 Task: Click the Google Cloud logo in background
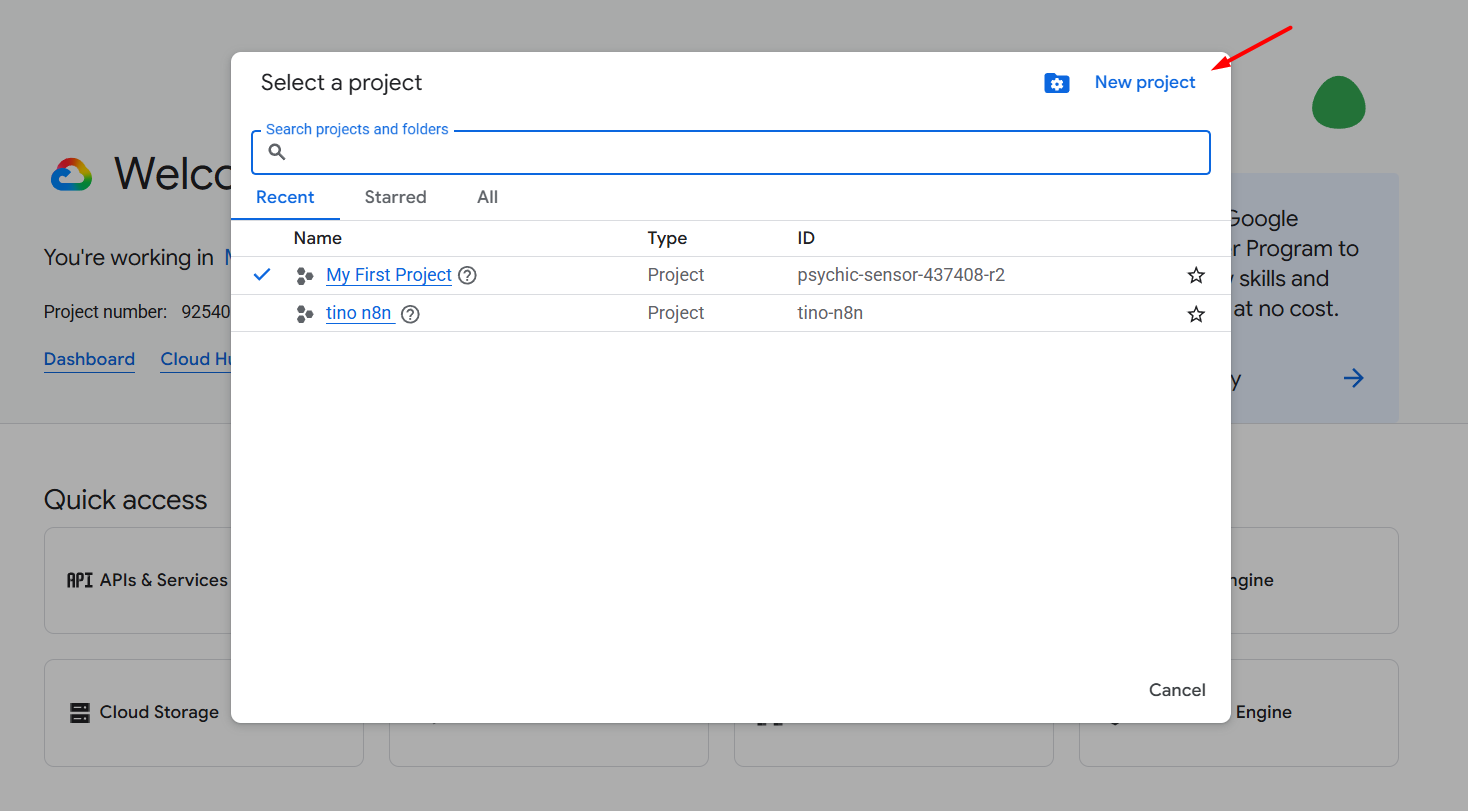pos(71,175)
